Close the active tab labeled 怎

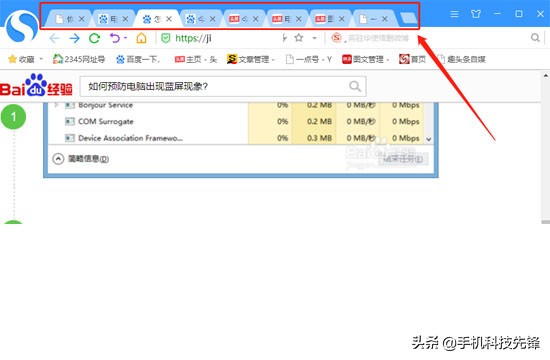[169, 19]
